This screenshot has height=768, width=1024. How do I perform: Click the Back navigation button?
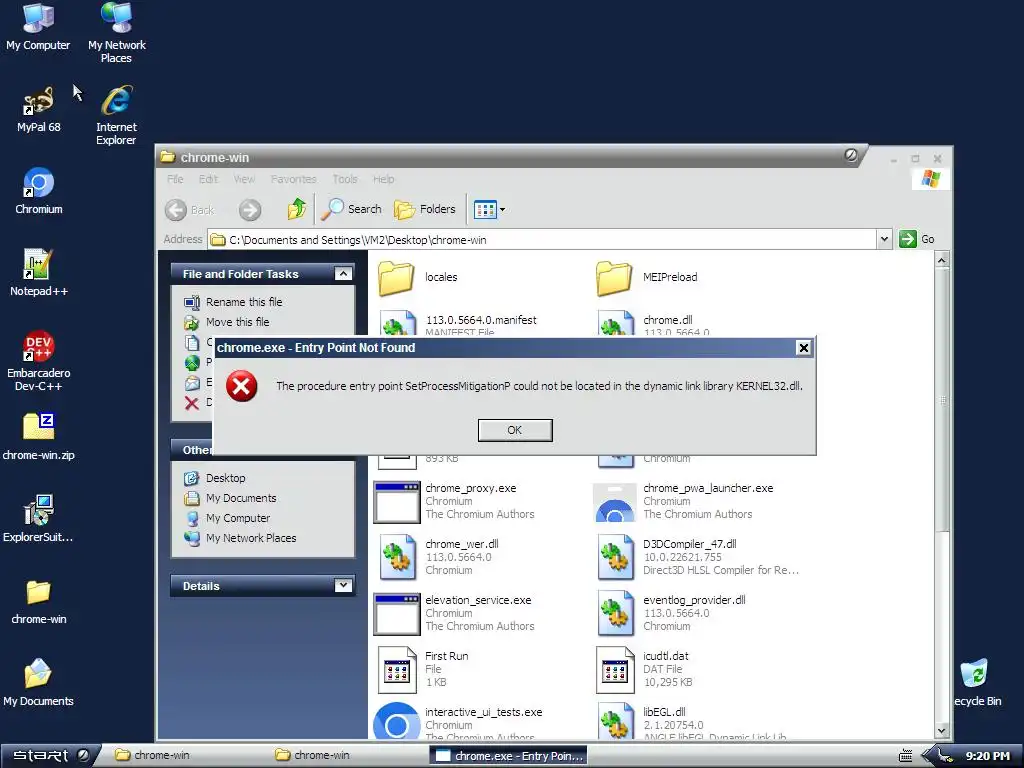[190, 210]
